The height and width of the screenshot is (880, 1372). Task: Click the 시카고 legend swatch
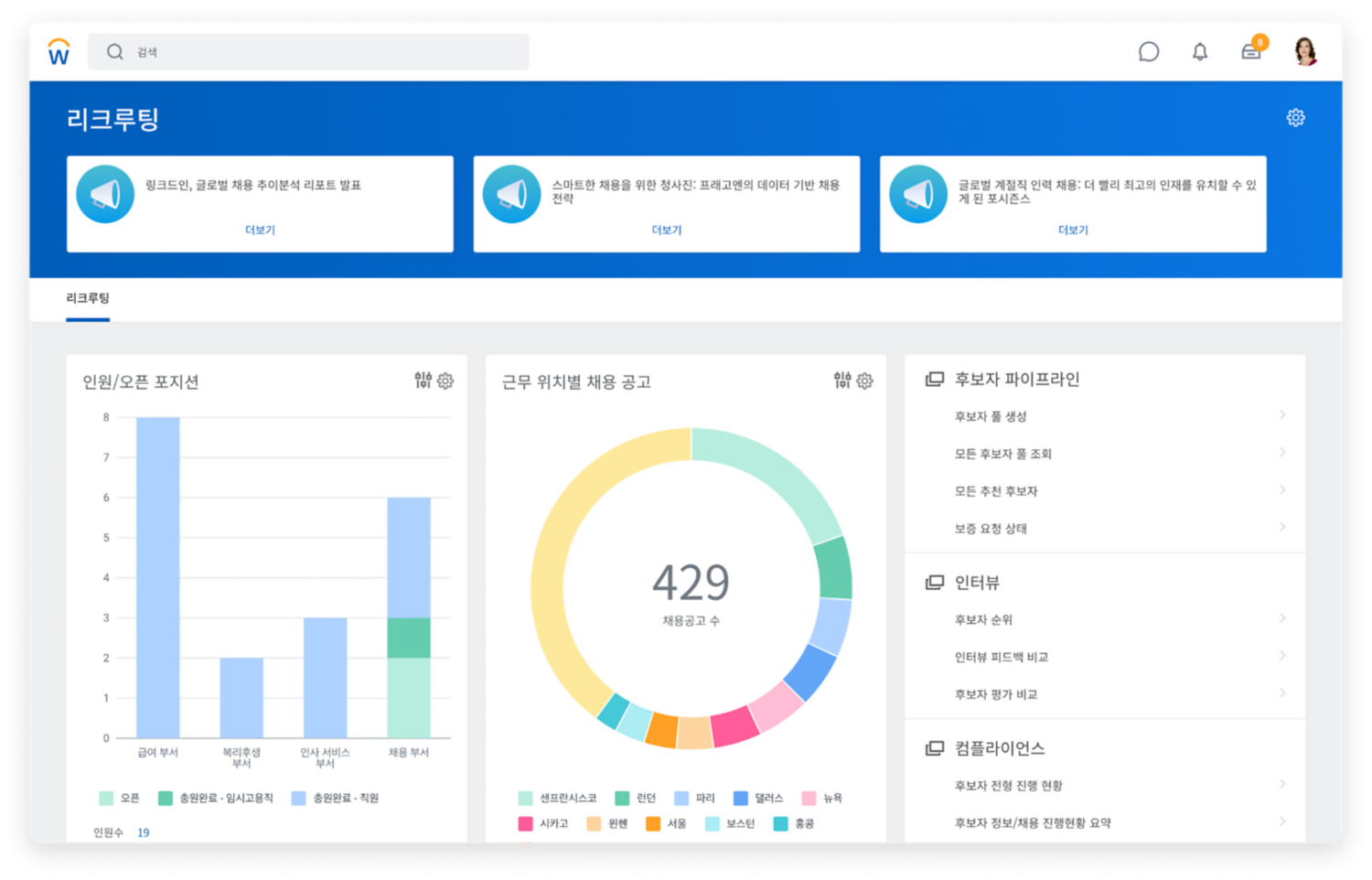pyautogui.click(x=525, y=824)
